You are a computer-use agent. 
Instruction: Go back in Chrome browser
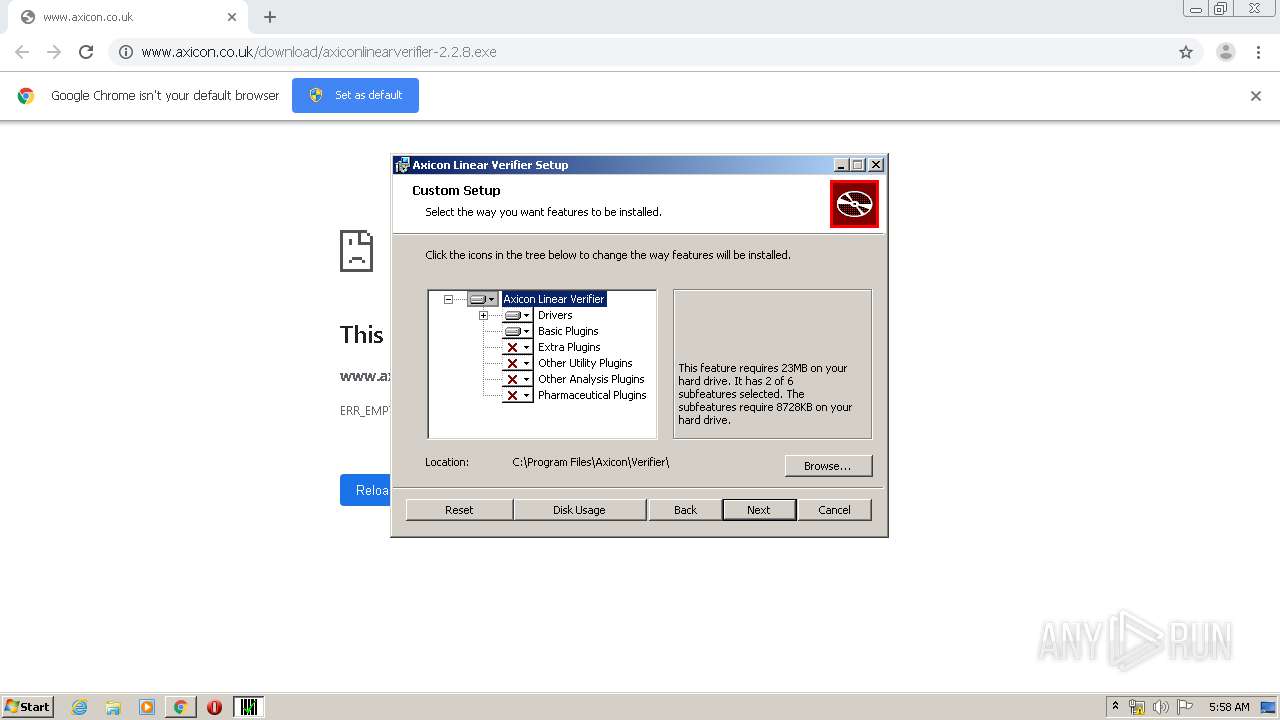point(22,52)
